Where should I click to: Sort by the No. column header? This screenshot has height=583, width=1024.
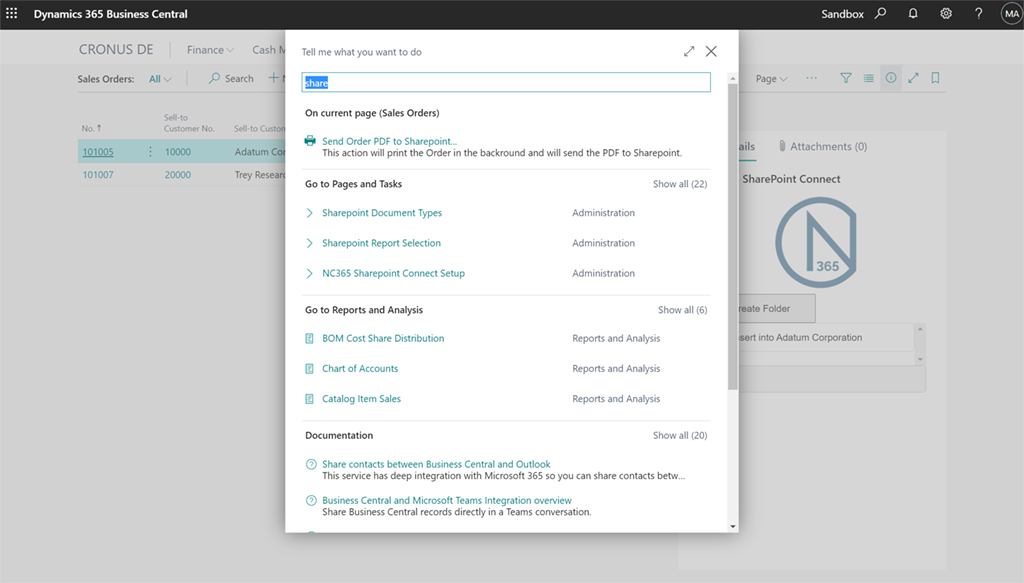tap(91, 129)
